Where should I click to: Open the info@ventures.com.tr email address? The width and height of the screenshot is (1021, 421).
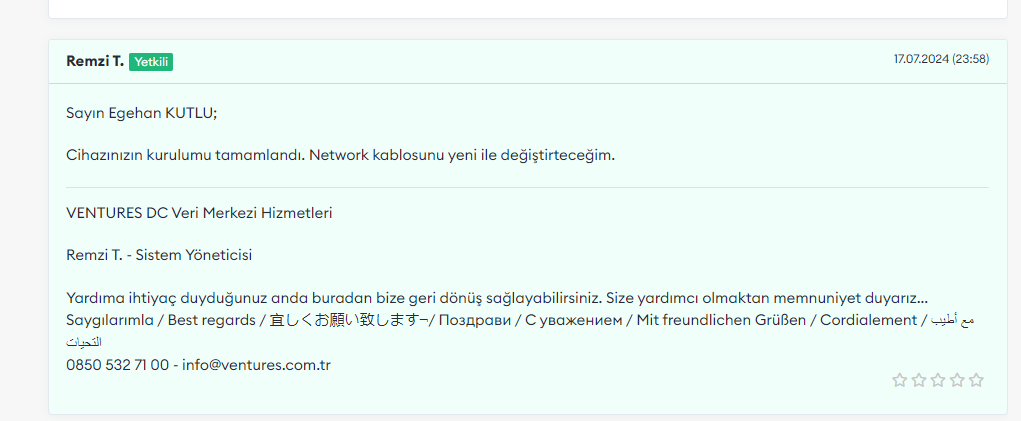[257, 365]
